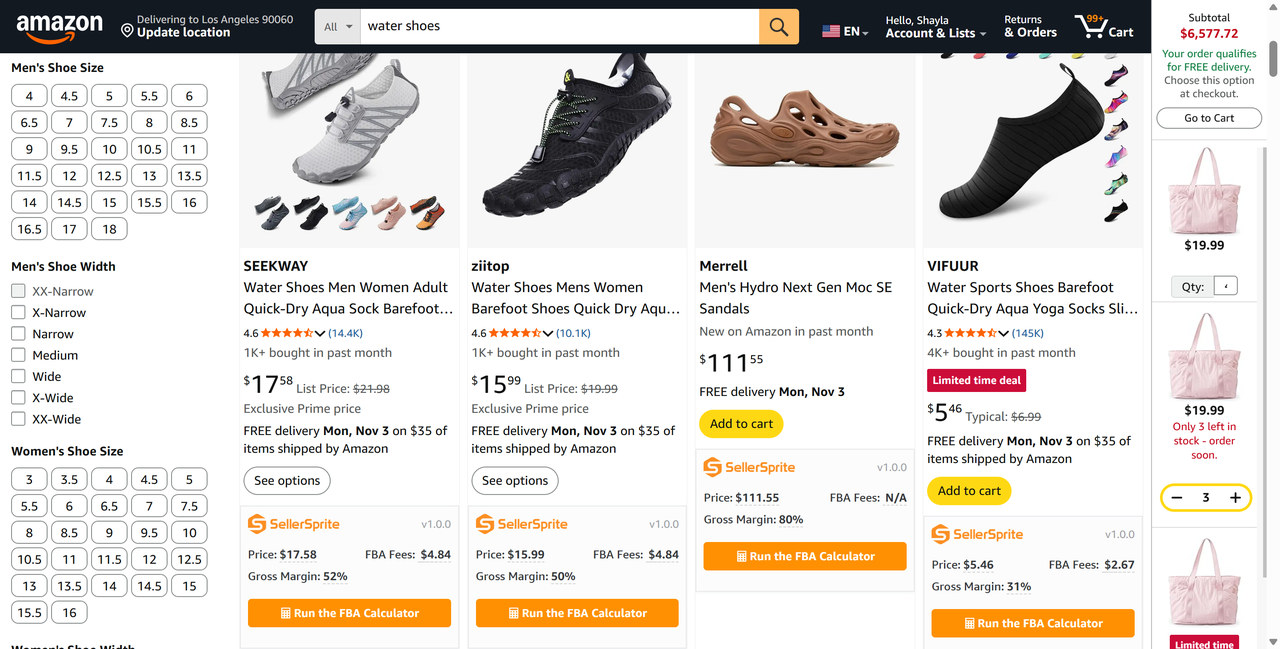Expand SEEKWAY rating breakdown chevron
Screen dimensions: 1280x649
pos(320,333)
